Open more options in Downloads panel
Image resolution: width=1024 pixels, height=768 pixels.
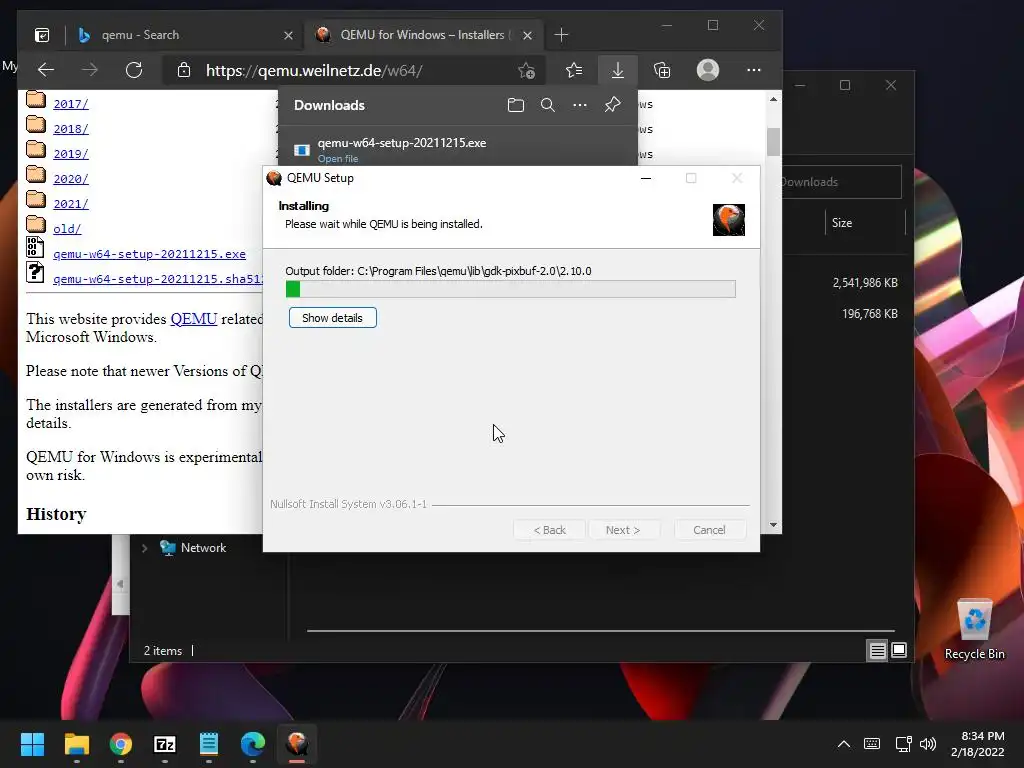[580, 105]
